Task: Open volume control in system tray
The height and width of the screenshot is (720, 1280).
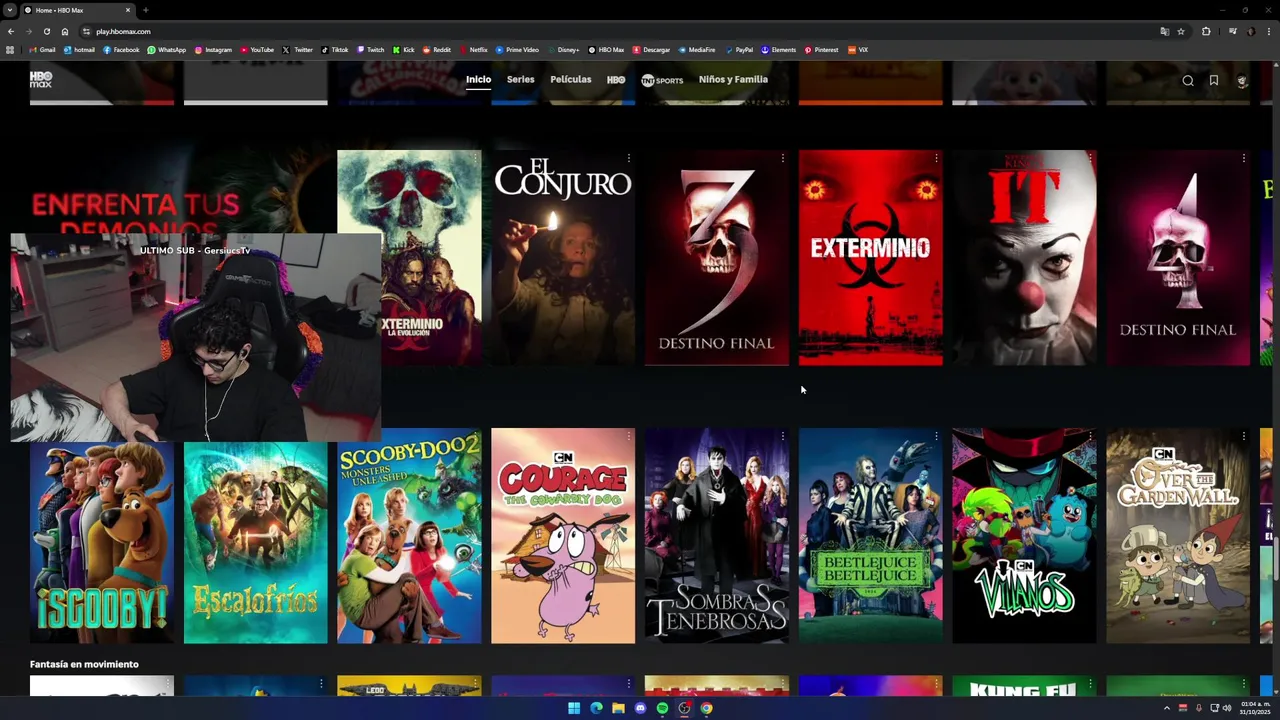Action: click(1227, 708)
